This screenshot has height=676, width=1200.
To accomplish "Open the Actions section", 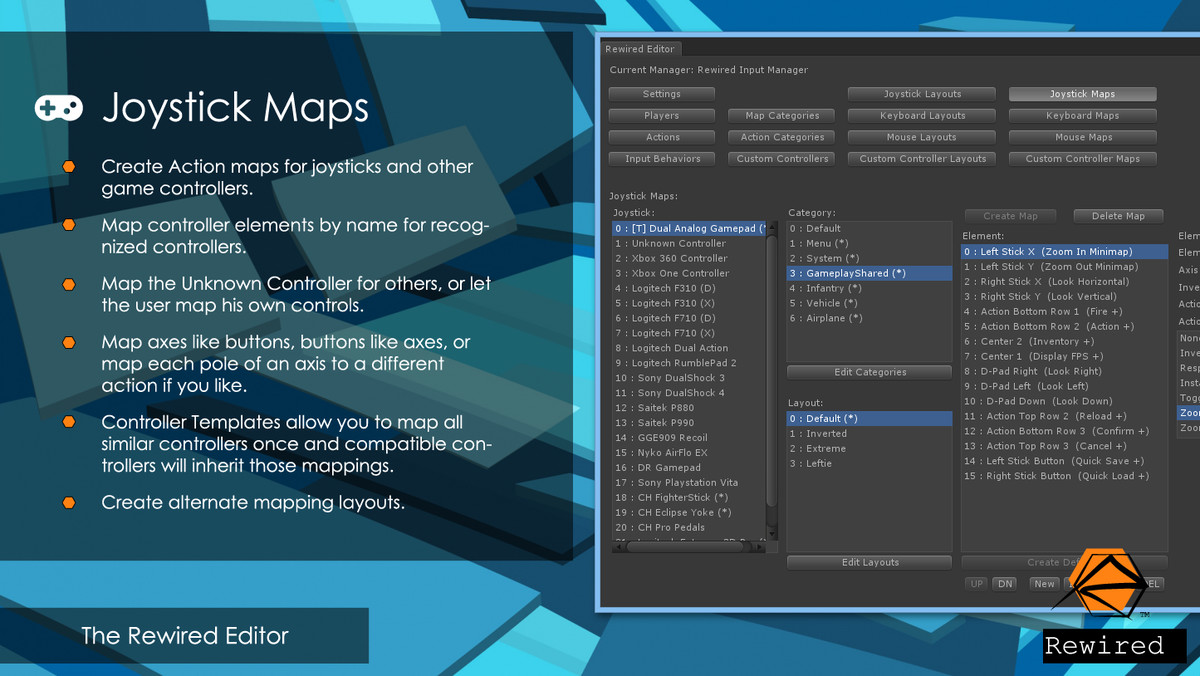I will point(662,137).
